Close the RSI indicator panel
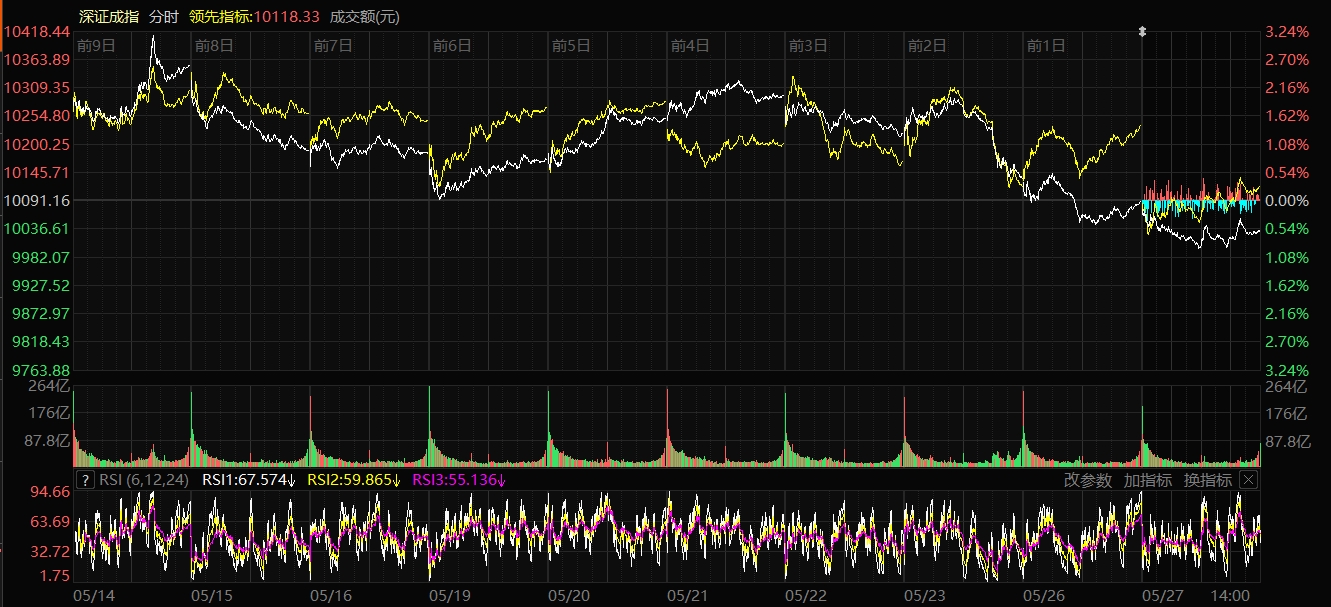 pyautogui.click(x=1247, y=480)
